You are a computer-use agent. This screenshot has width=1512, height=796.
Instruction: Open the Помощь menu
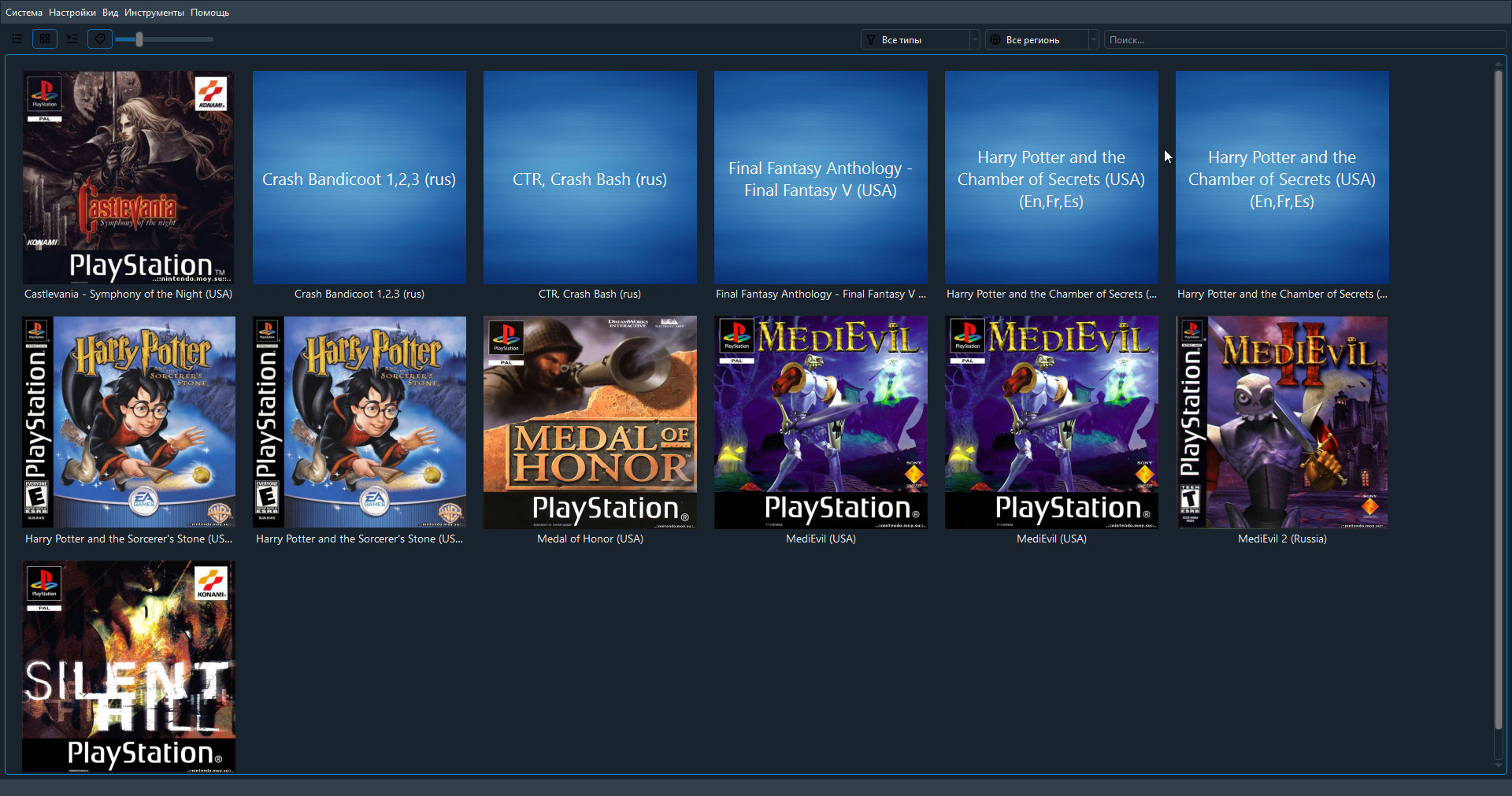tap(210, 13)
